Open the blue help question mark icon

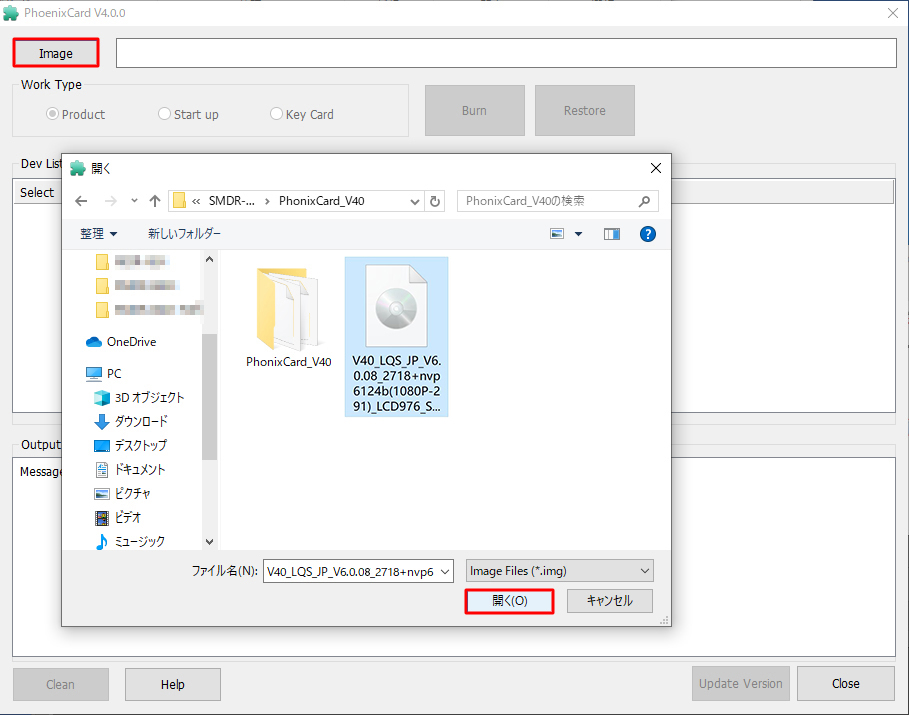[x=647, y=234]
